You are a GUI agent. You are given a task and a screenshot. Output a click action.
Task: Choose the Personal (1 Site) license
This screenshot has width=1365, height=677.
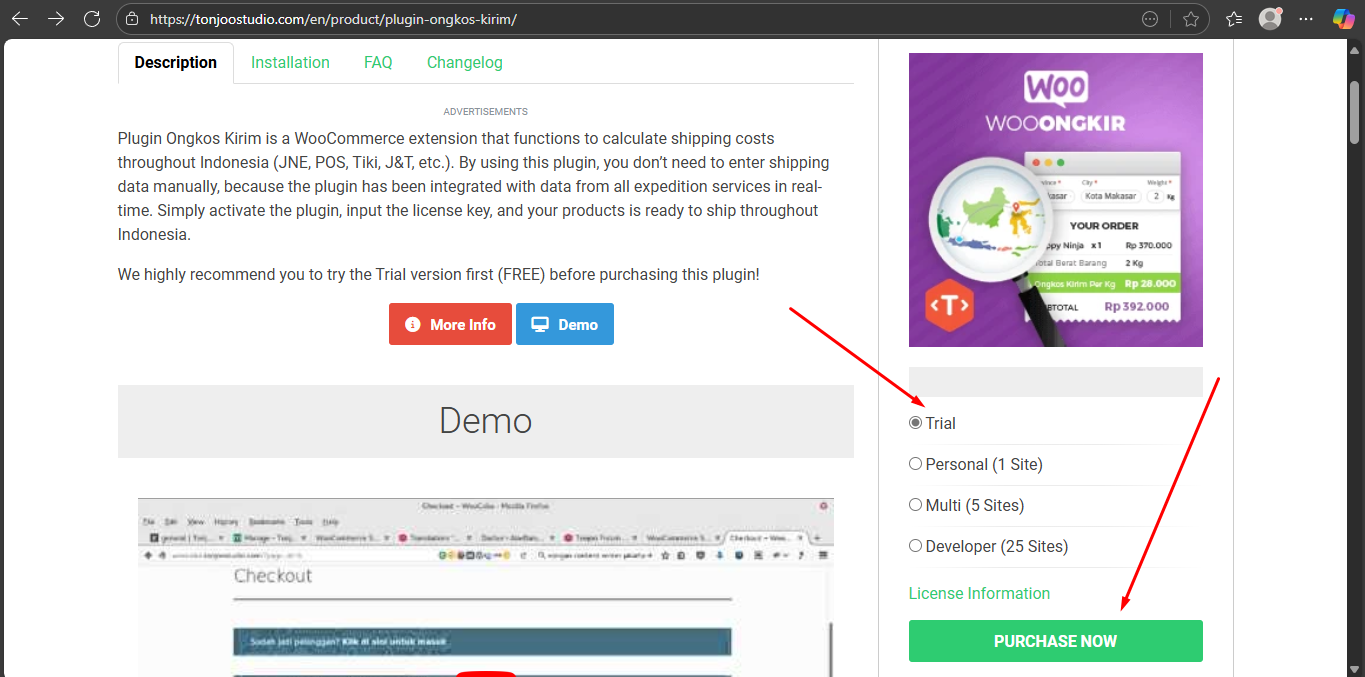coord(915,464)
